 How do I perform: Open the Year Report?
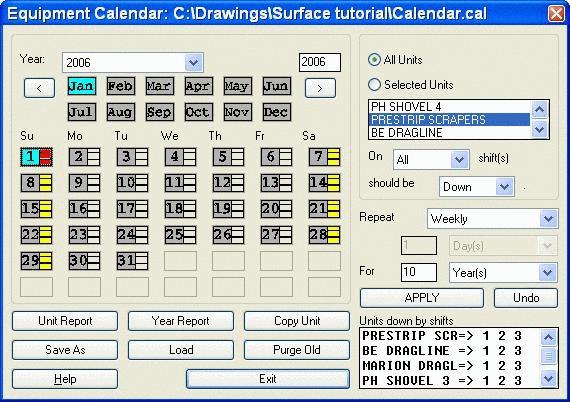pyautogui.click(x=181, y=321)
